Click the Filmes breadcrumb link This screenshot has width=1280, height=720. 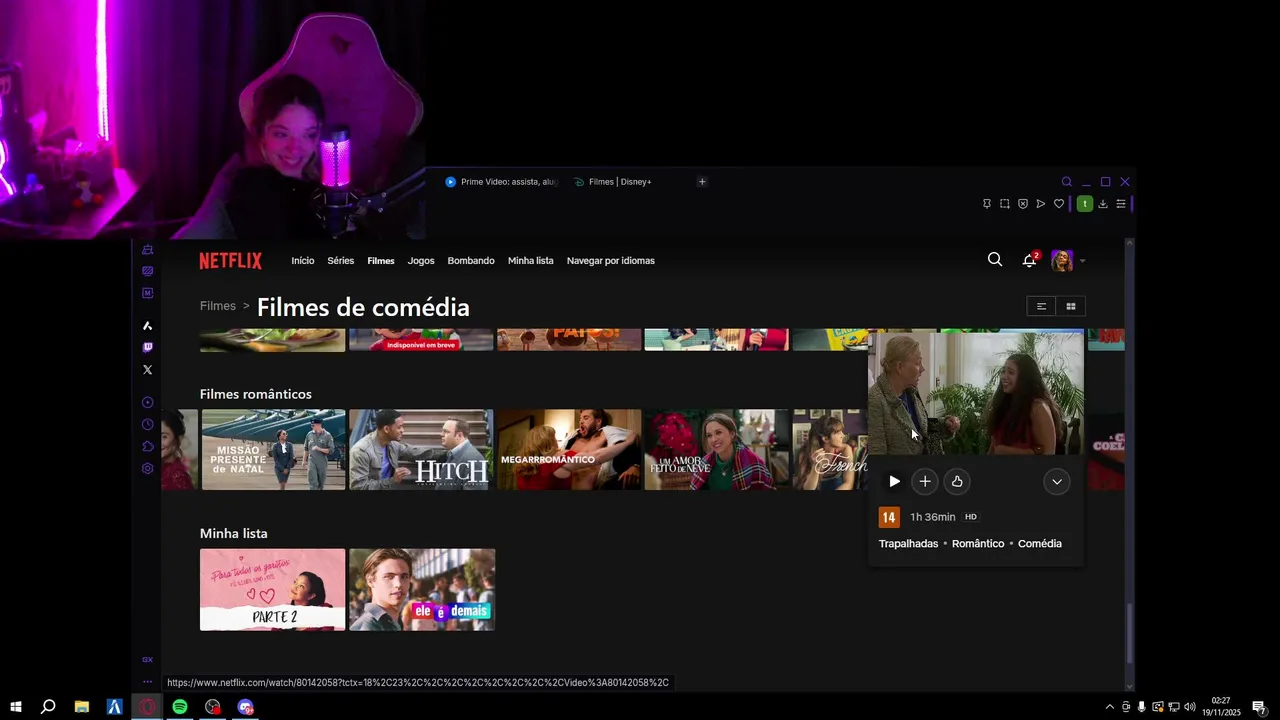click(218, 306)
